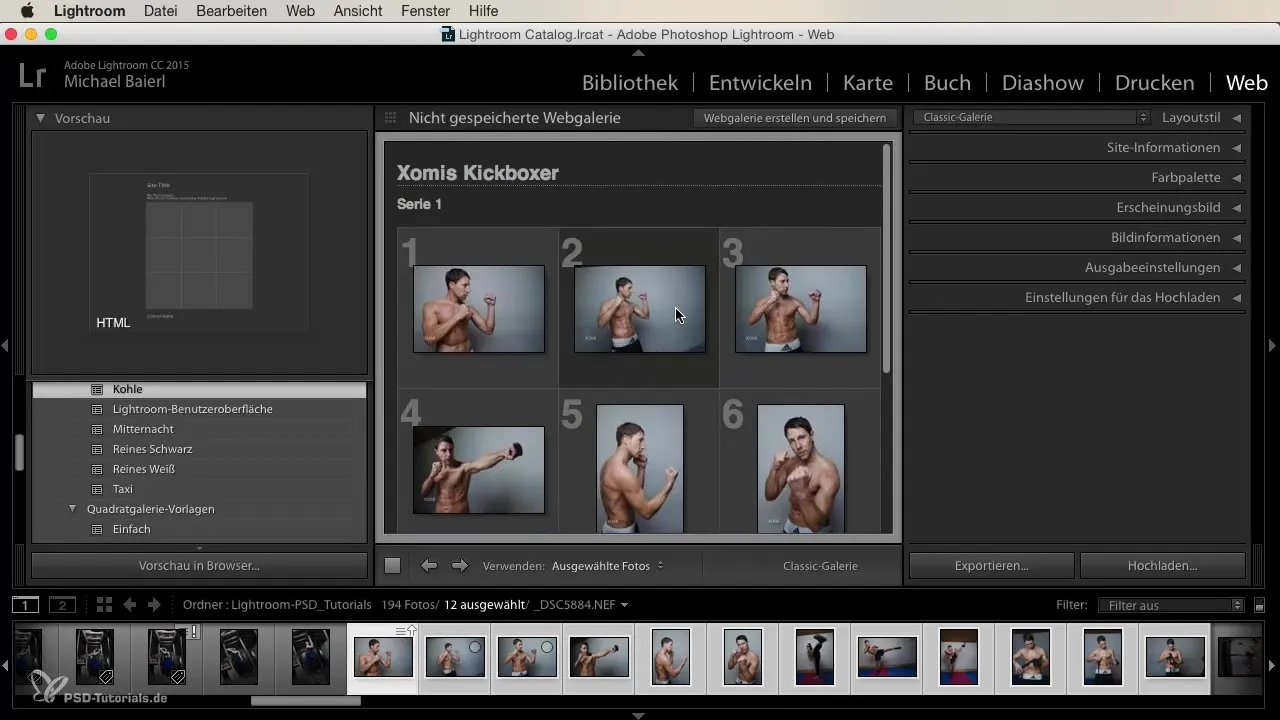Hide the left panel group via the edge arrow
The width and height of the screenshot is (1280, 720).
click(x=5, y=345)
